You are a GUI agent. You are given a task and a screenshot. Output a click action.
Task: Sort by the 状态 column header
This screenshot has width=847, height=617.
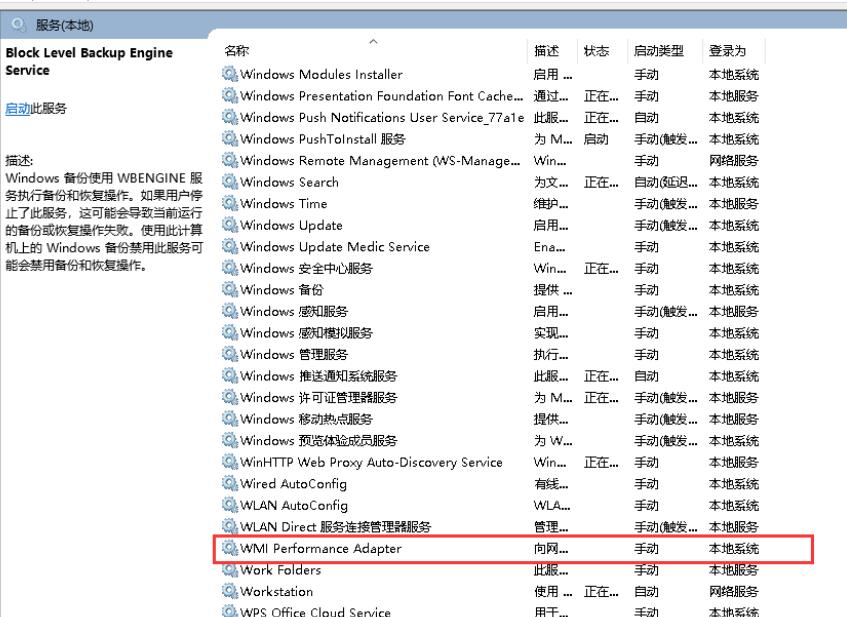(x=596, y=51)
